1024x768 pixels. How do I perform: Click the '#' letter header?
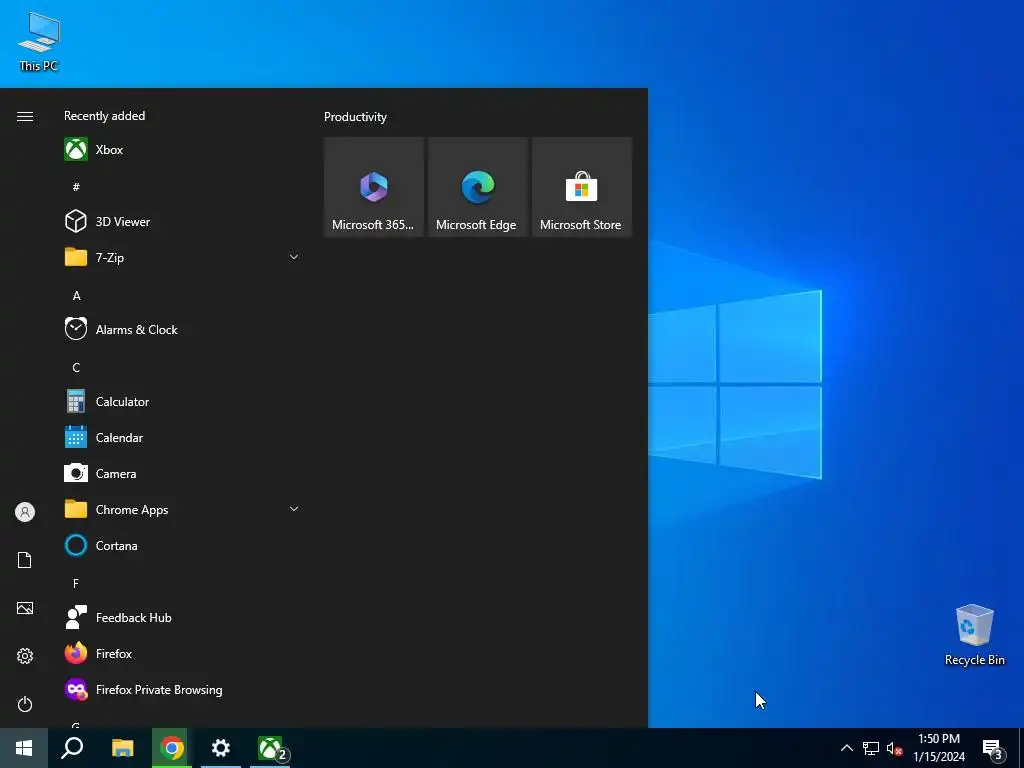(x=76, y=187)
